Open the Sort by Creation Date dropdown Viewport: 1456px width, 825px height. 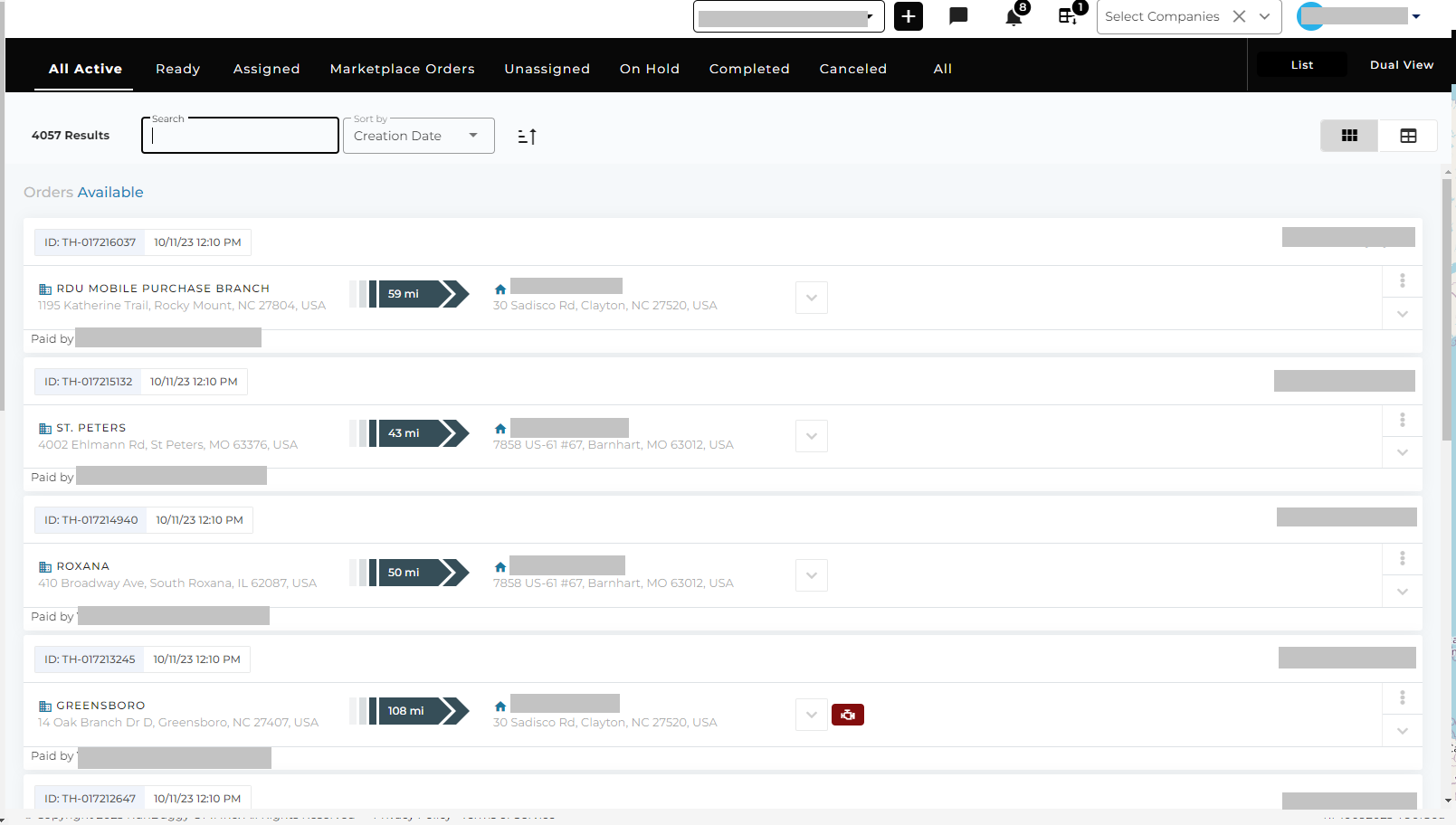(x=419, y=136)
